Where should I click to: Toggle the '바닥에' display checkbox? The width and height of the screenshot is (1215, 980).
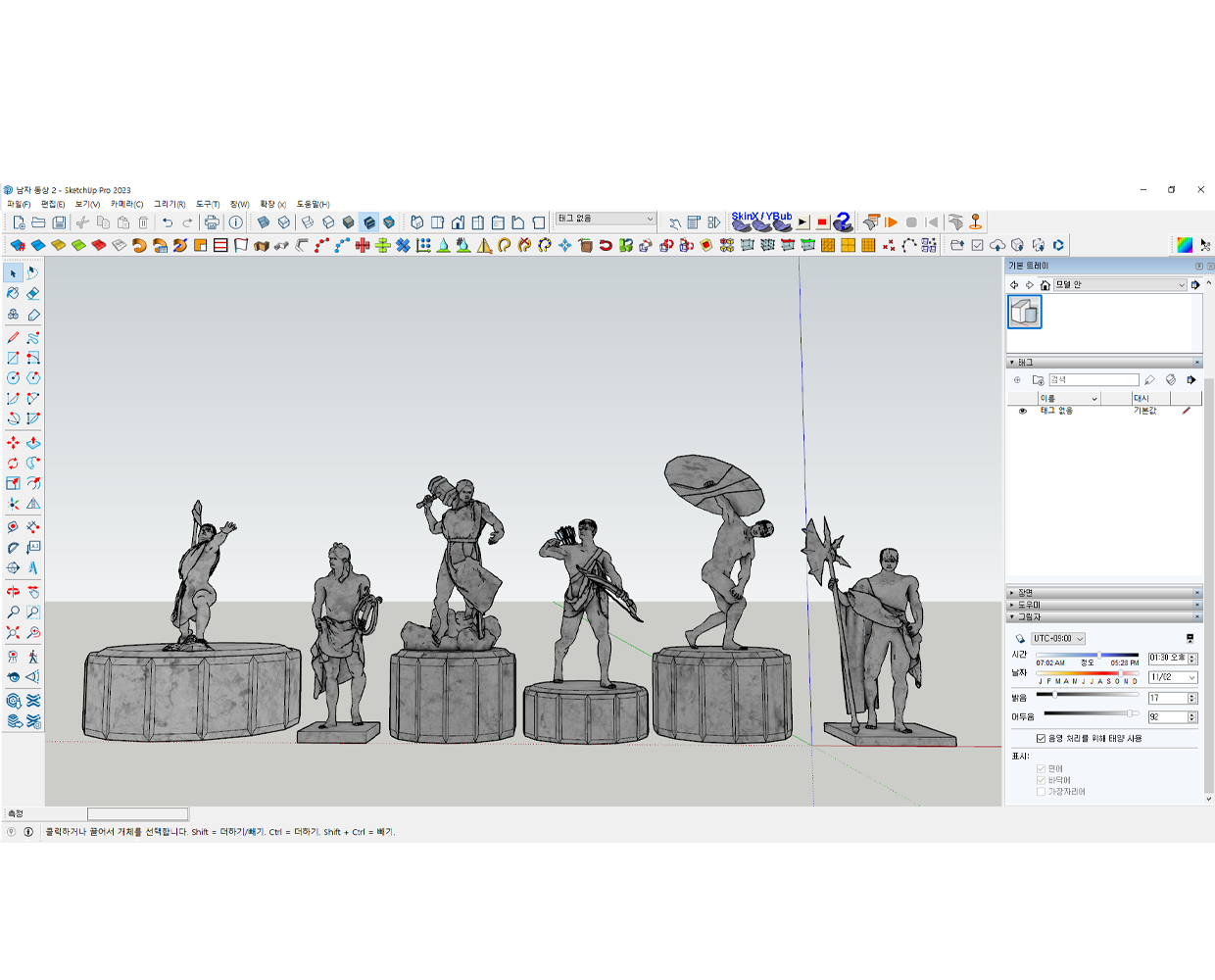point(1041,780)
